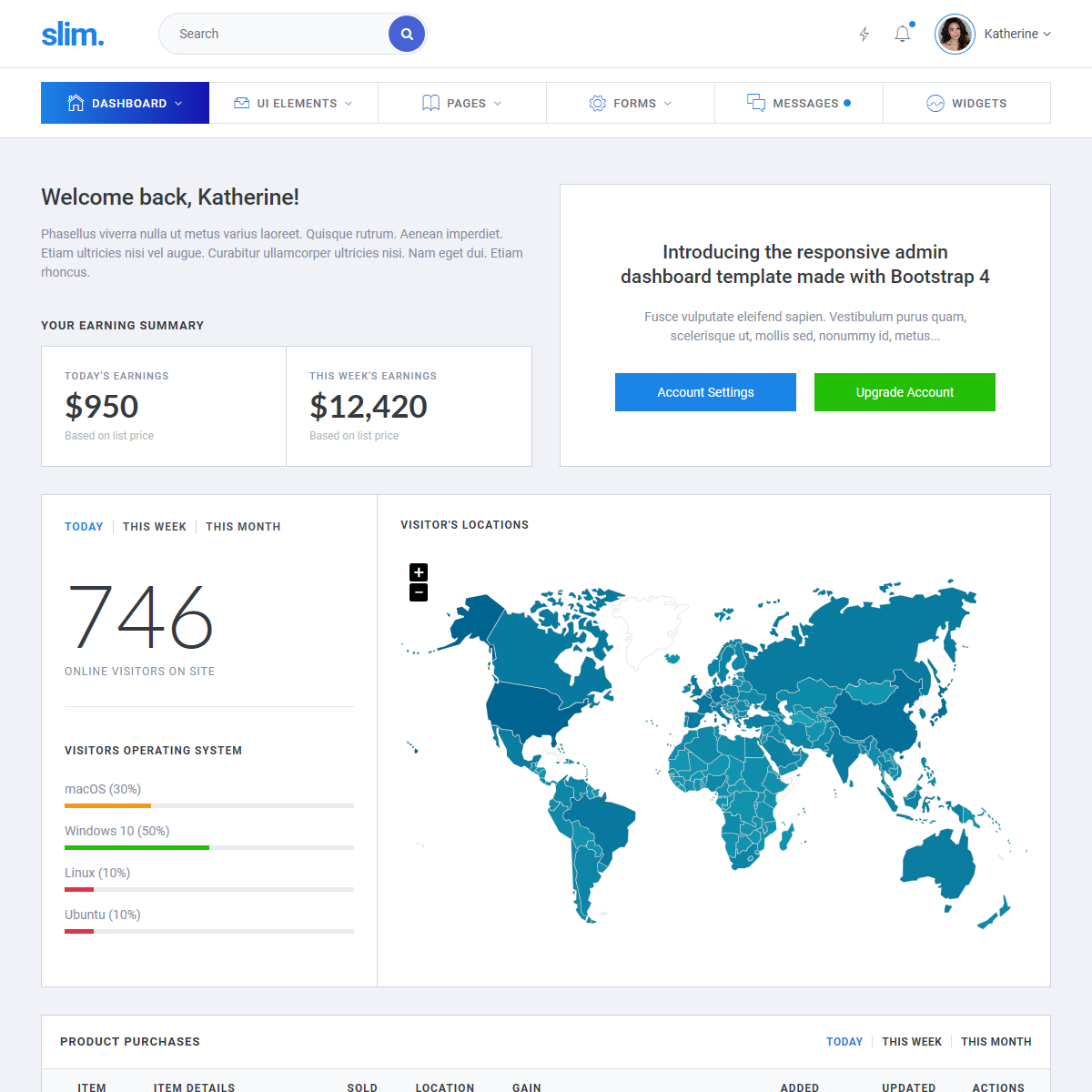Click the slim. logo
1092x1092 pixels.
point(73,35)
